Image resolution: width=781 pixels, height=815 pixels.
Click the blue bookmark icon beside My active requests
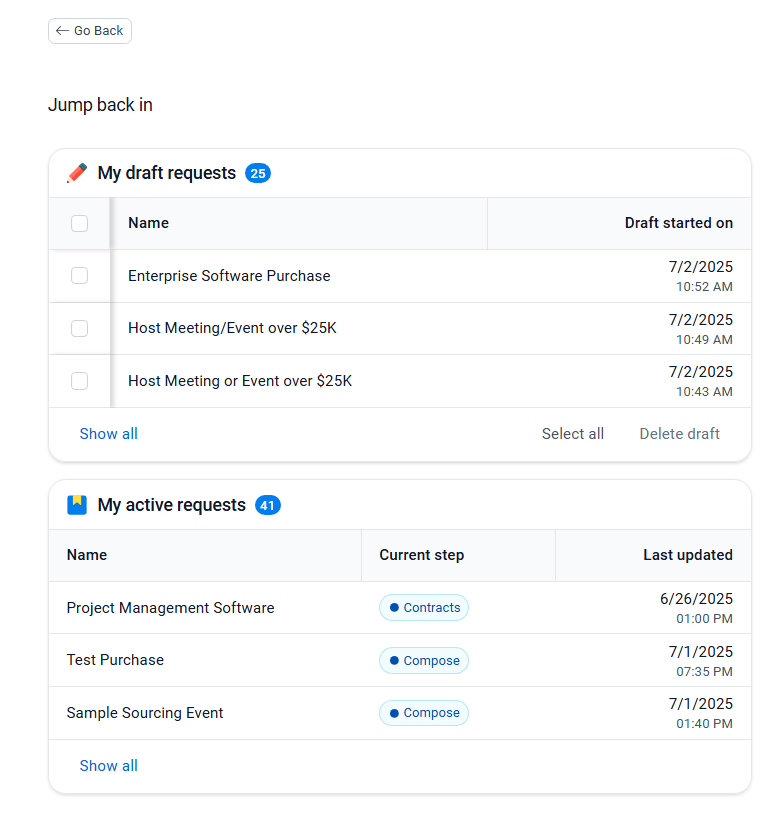[77, 505]
